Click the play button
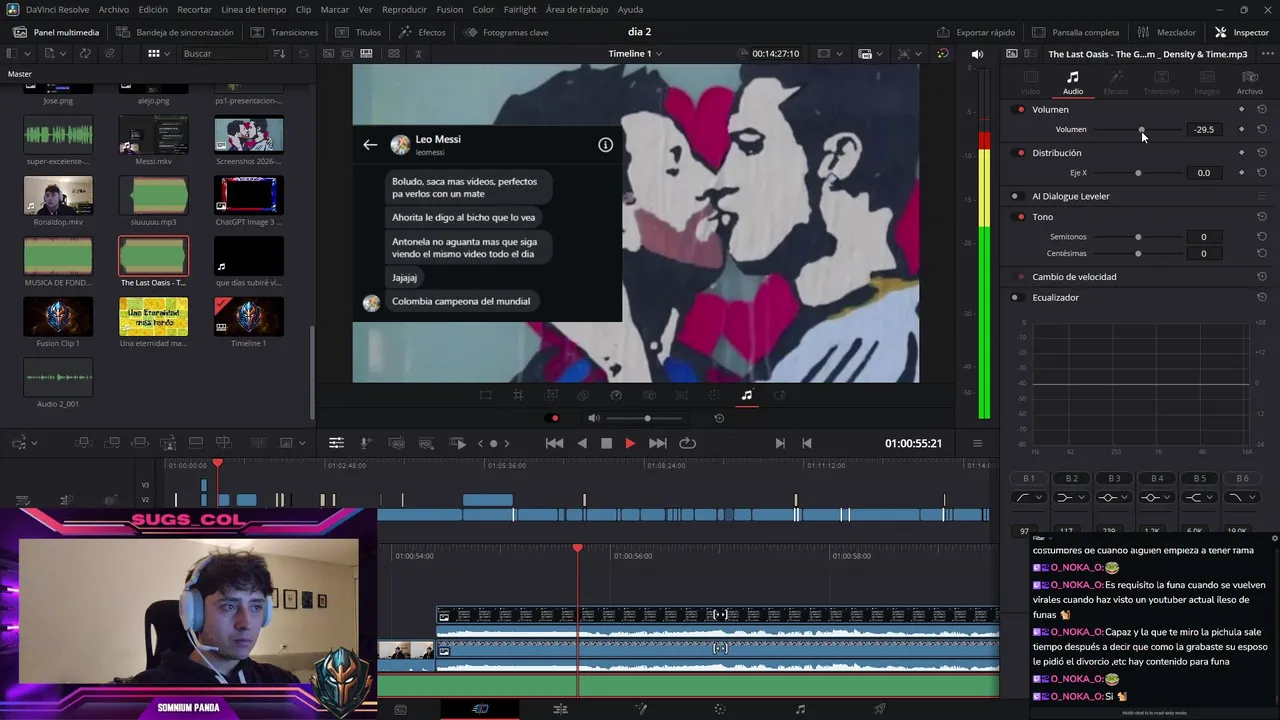The height and width of the screenshot is (720, 1280). (630, 443)
